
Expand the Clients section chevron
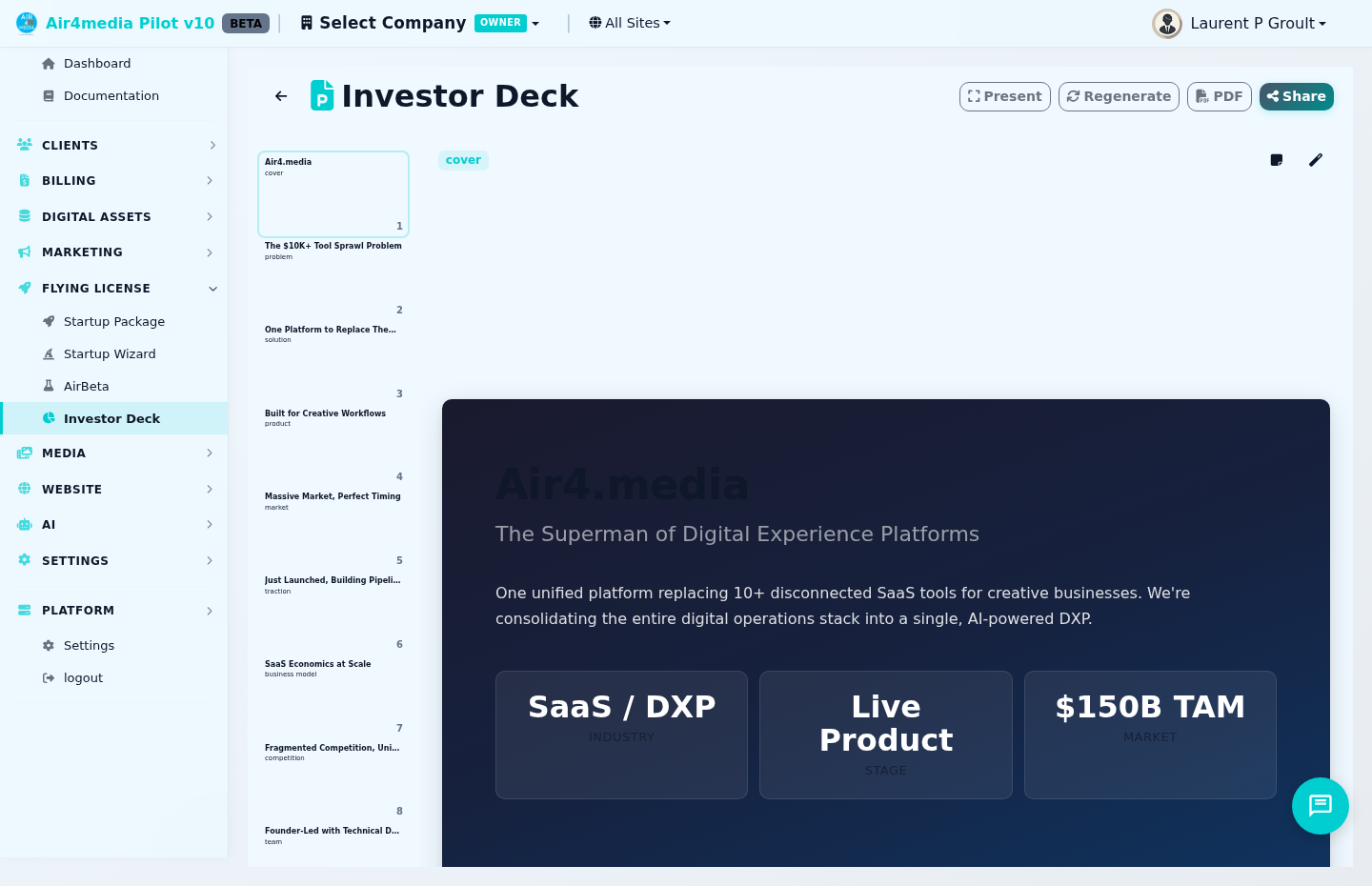tap(212, 145)
